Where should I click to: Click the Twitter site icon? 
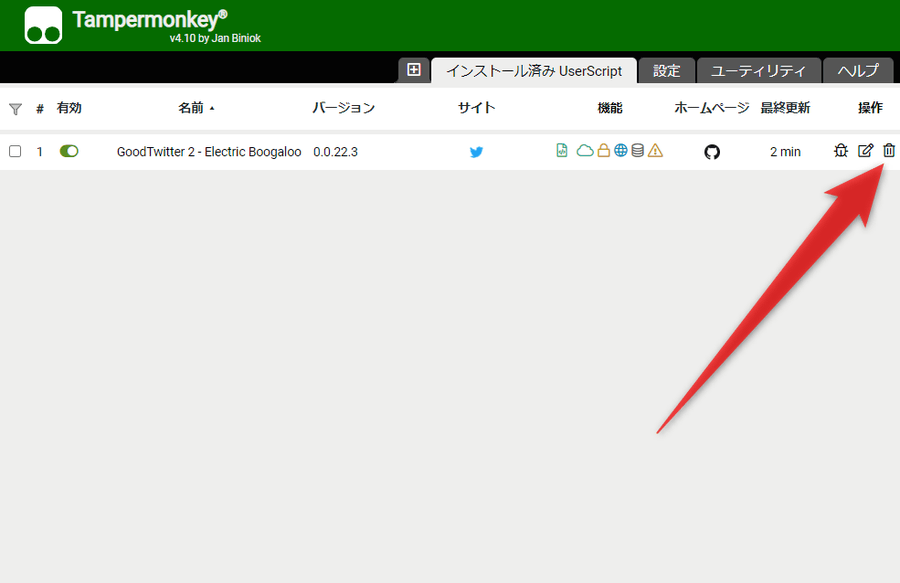pos(476,152)
